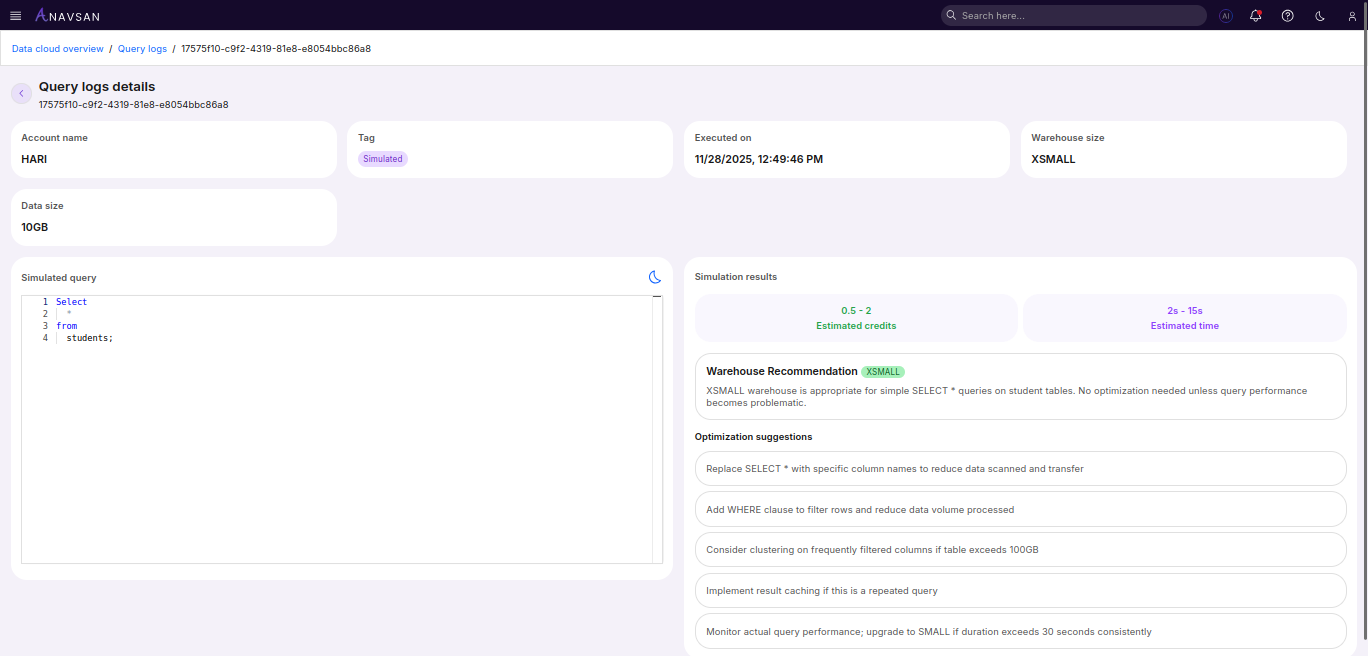
Task: Open the help question mark icon
Action: (1288, 16)
